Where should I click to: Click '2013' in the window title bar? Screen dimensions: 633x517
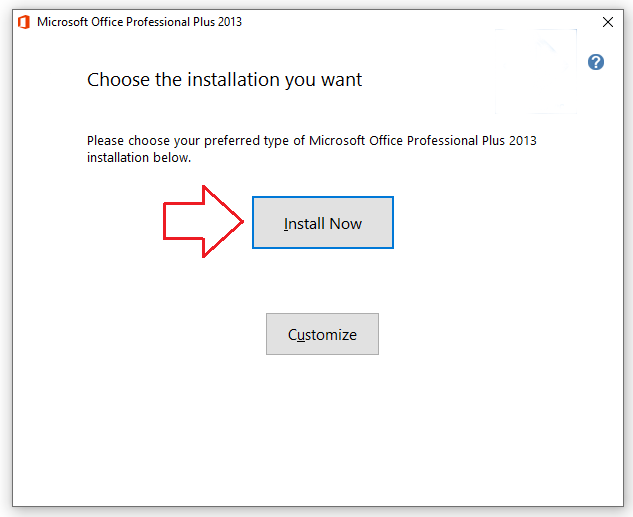click(227, 22)
